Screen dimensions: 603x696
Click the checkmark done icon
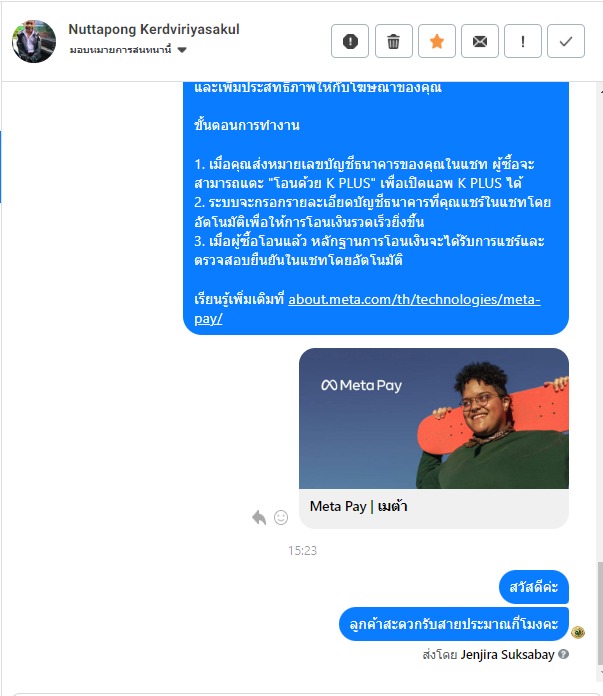tap(566, 41)
